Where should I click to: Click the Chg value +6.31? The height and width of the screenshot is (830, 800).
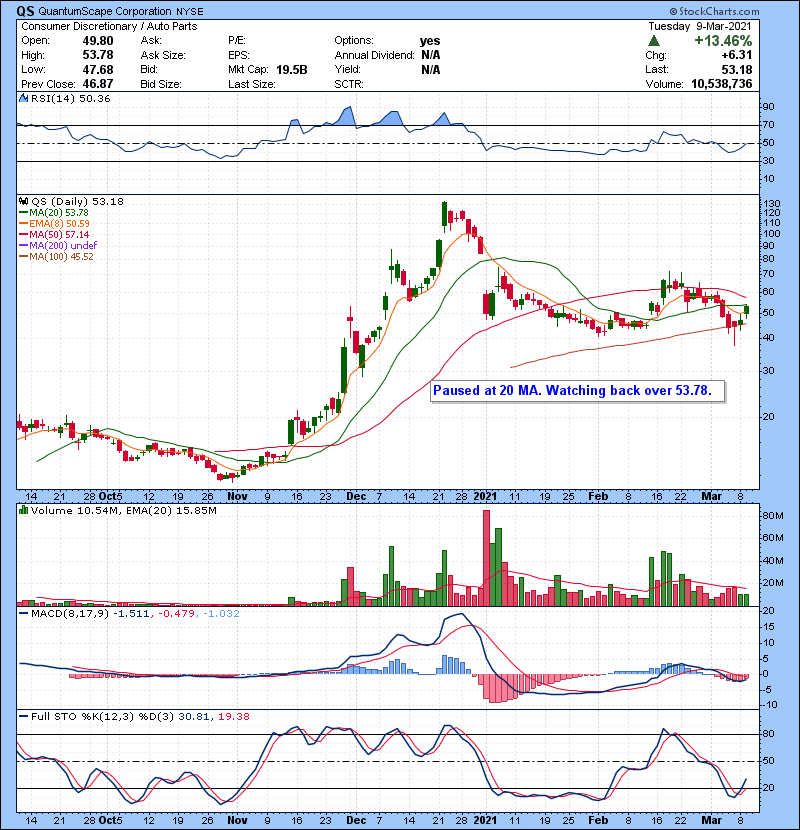pyautogui.click(x=736, y=55)
